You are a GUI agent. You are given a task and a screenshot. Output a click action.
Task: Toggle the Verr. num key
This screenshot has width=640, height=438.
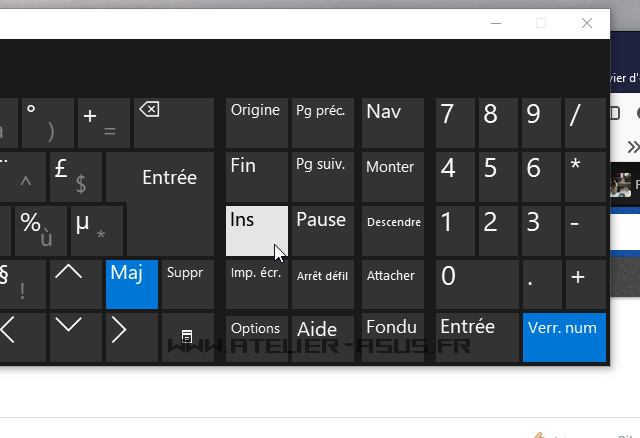pyautogui.click(x=563, y=337)
